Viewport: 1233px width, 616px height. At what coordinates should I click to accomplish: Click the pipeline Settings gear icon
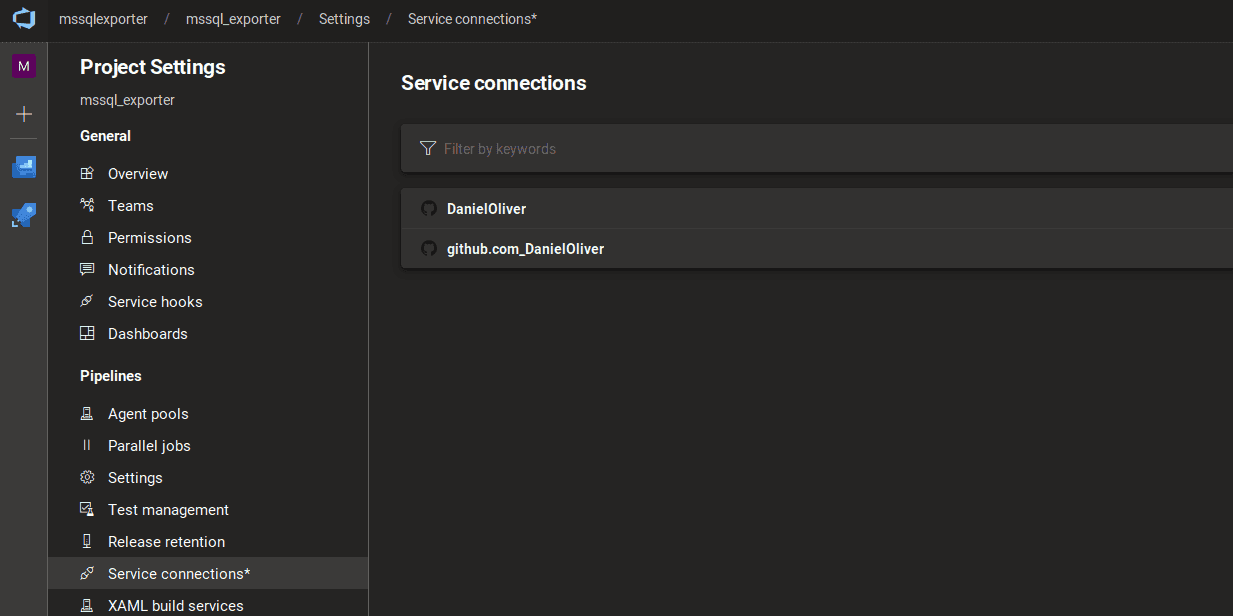[x=87, y=478]
